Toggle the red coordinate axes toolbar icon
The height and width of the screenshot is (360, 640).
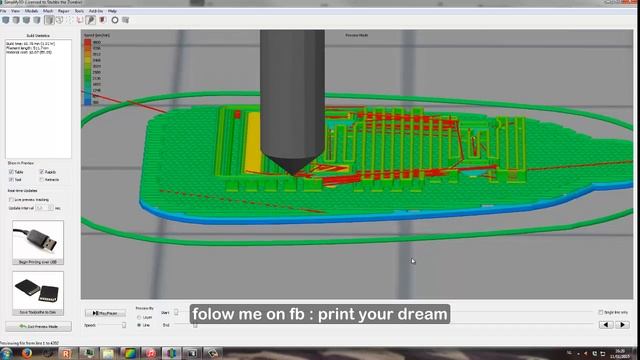pyautogui.click(x=80, y=20)
